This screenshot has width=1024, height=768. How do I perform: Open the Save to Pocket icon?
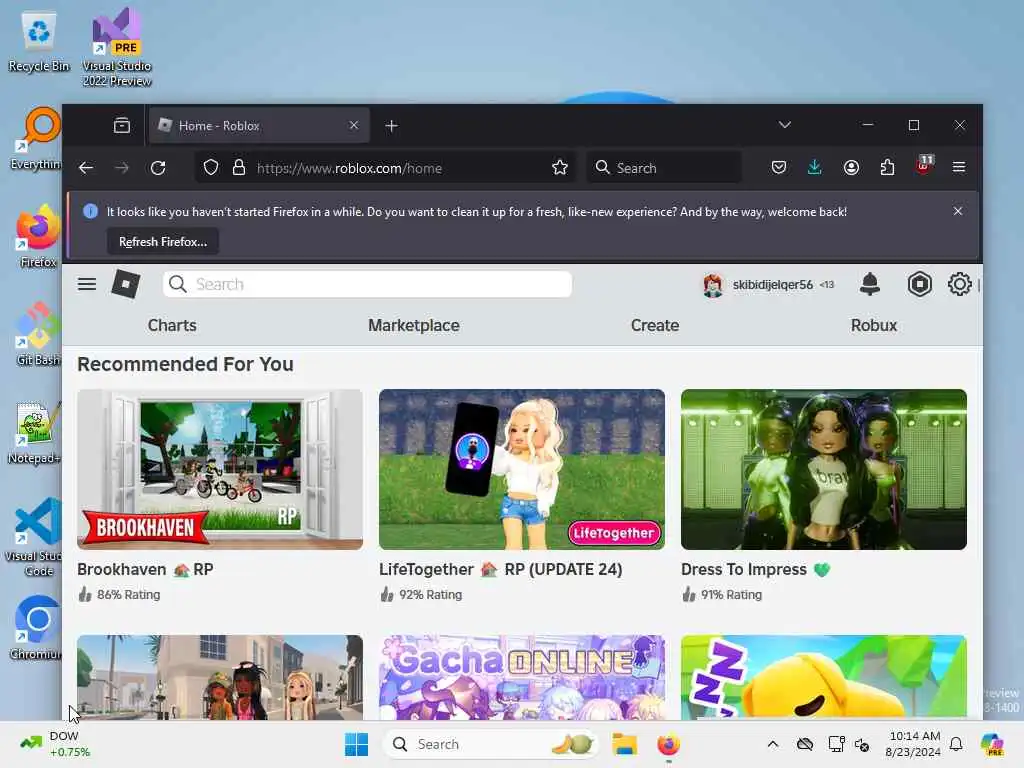coord(778,168)
